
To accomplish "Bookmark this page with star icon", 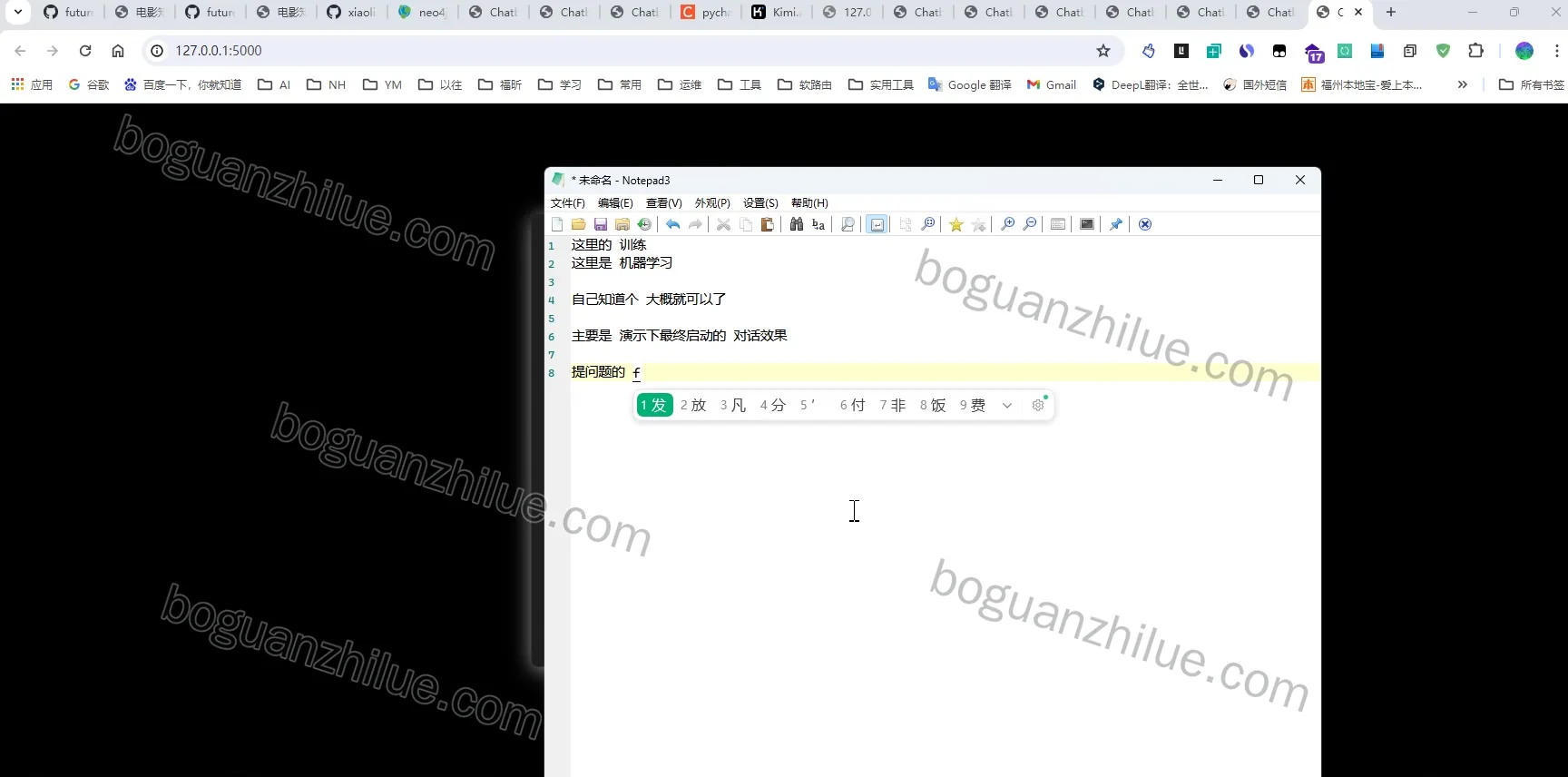I will point(1103,51).
